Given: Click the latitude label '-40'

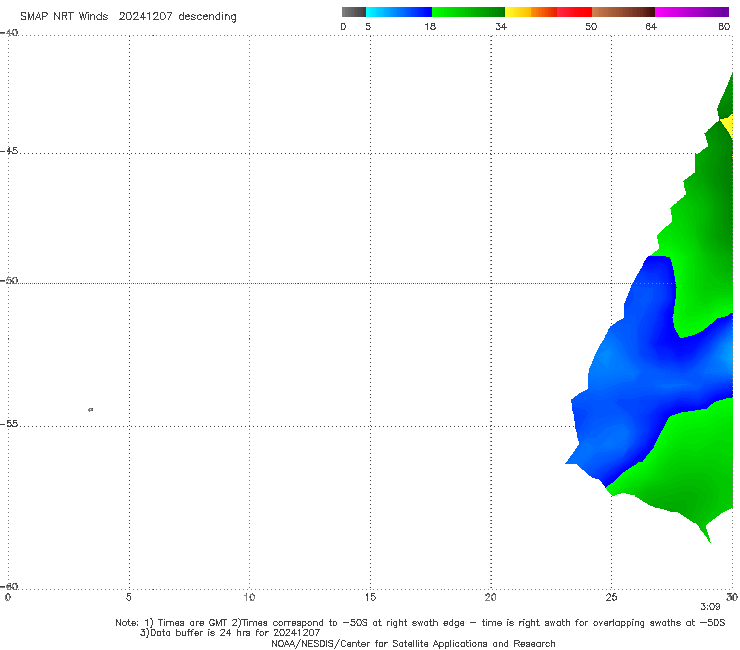Looking at the screenshot, I should 9,33.
